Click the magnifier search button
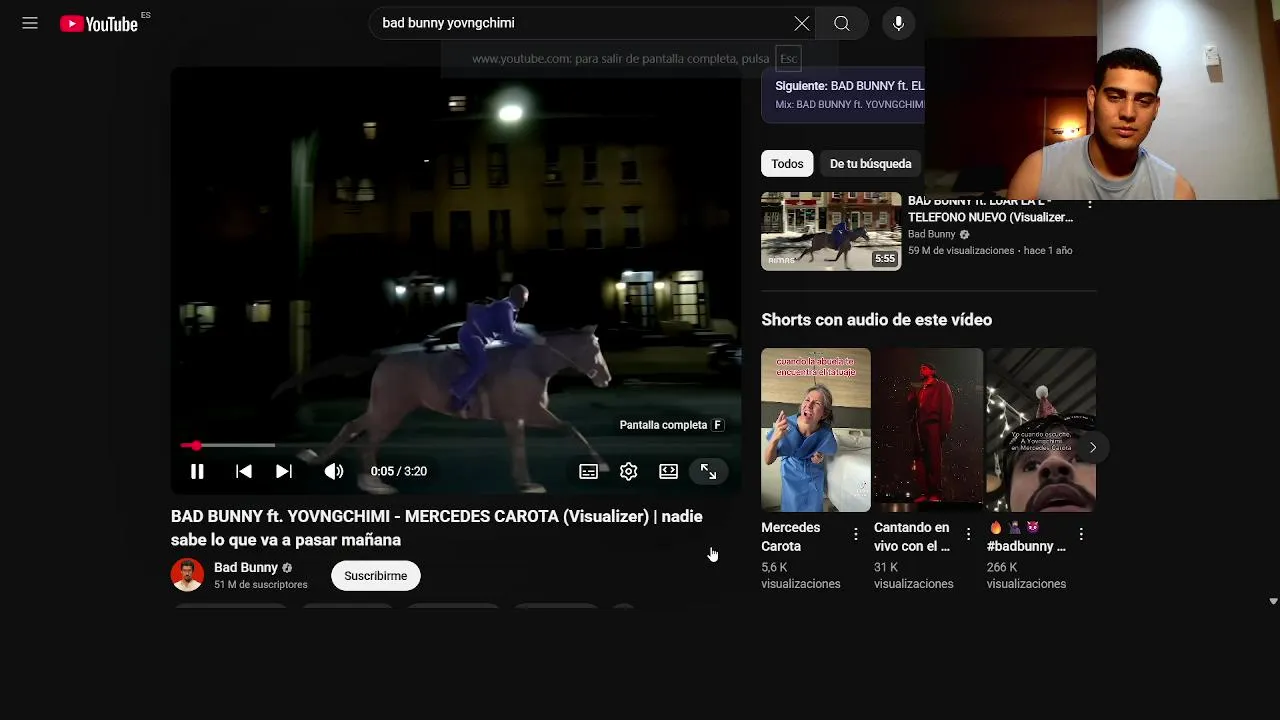 842,23
